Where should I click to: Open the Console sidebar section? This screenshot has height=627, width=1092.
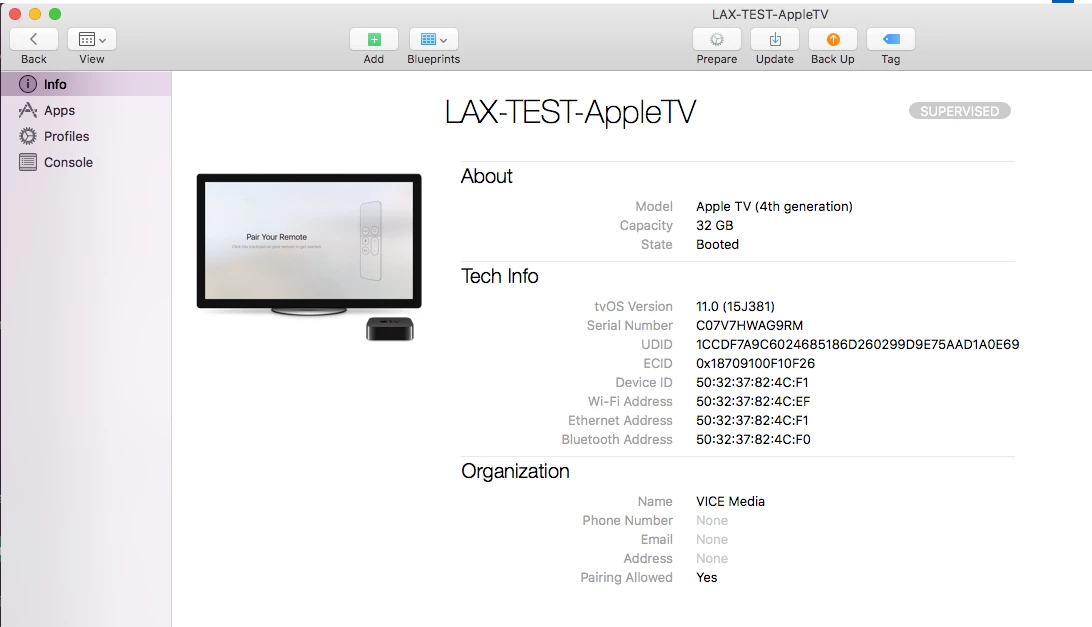86,162
